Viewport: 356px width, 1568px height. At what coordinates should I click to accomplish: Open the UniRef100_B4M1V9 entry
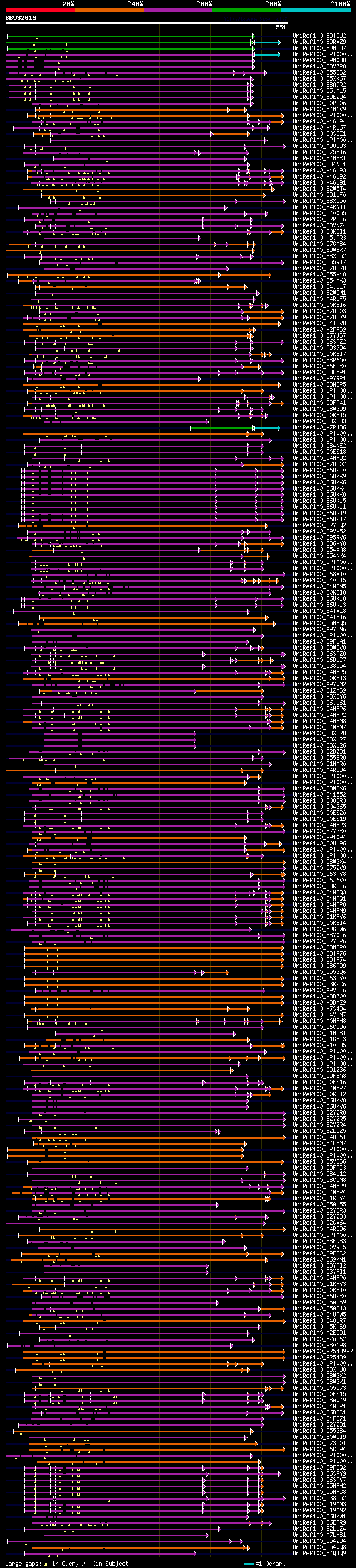pyautogui.click(x=319, y=109)
